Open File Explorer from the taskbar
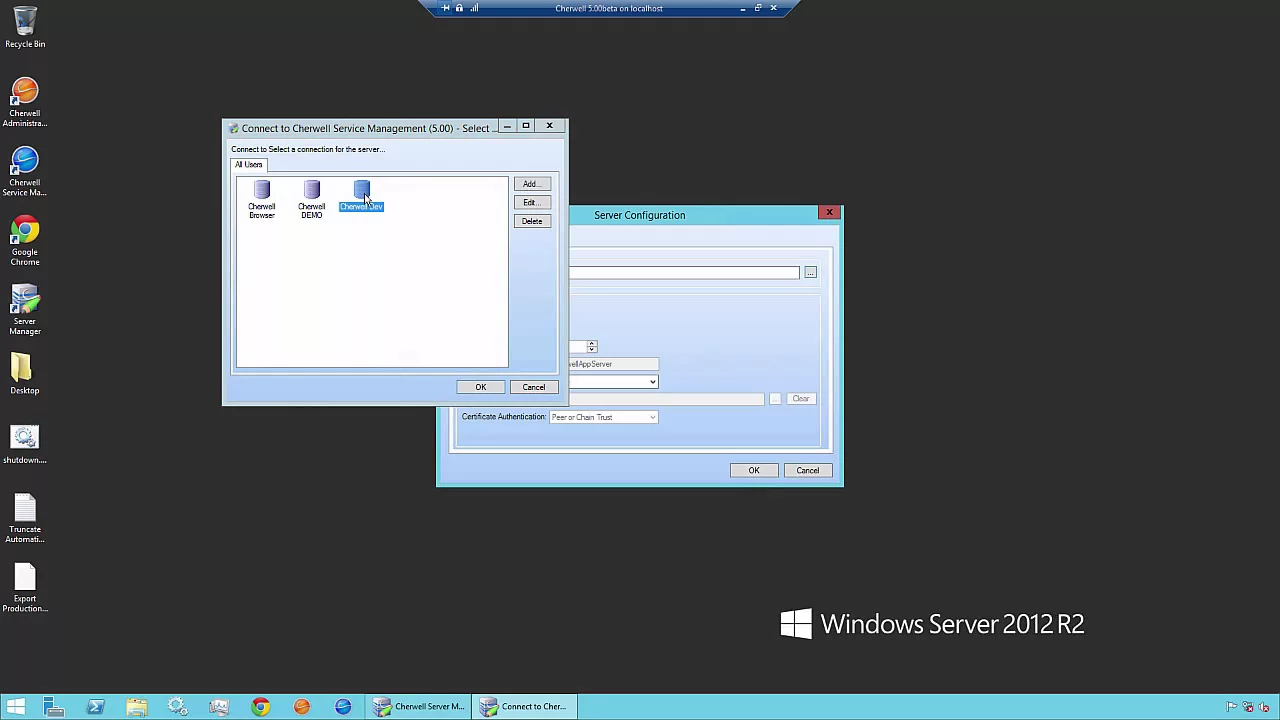This screenshot has width=1280, height=720. tap(137, 707)
